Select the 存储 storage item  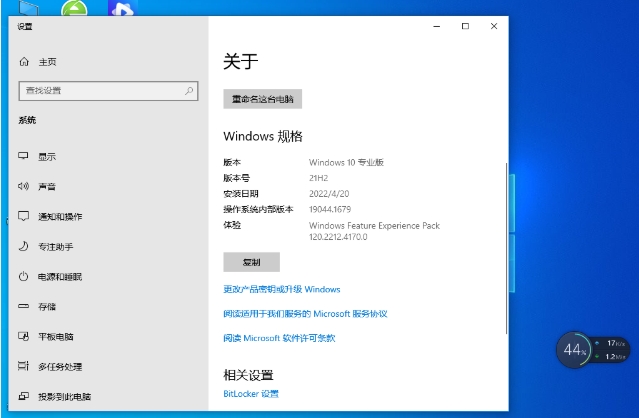(47, 306)
